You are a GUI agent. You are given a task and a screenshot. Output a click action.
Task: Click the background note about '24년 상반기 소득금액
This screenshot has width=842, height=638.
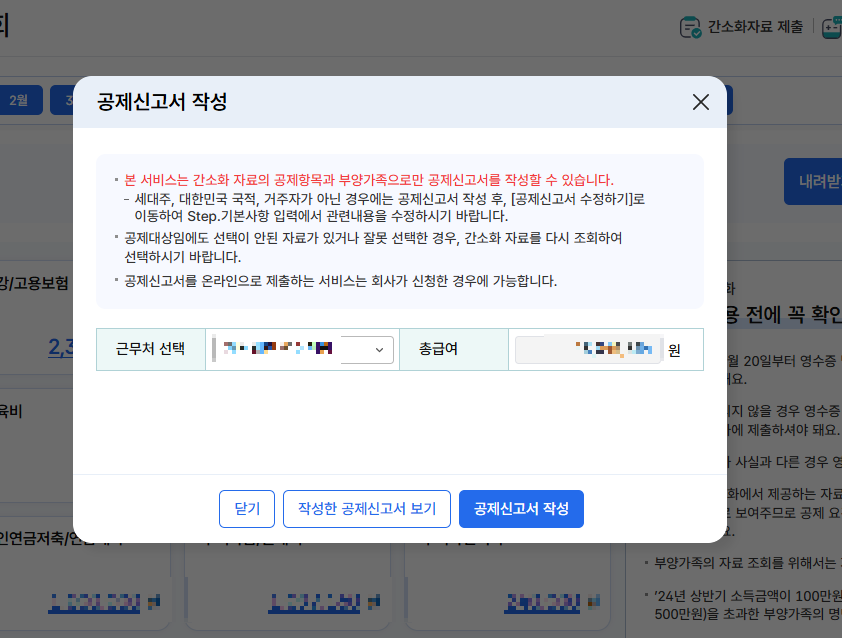point(747,605)
